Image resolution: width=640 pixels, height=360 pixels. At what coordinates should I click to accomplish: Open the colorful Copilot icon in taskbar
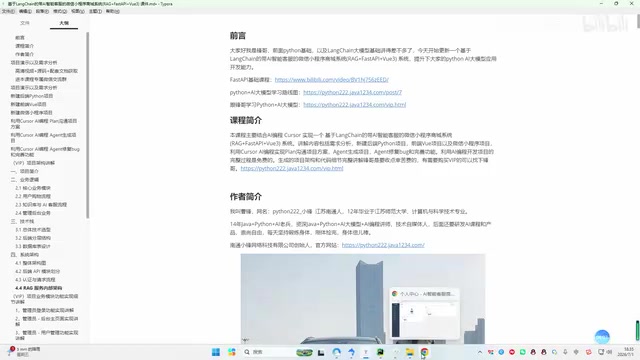coord(231,352)
